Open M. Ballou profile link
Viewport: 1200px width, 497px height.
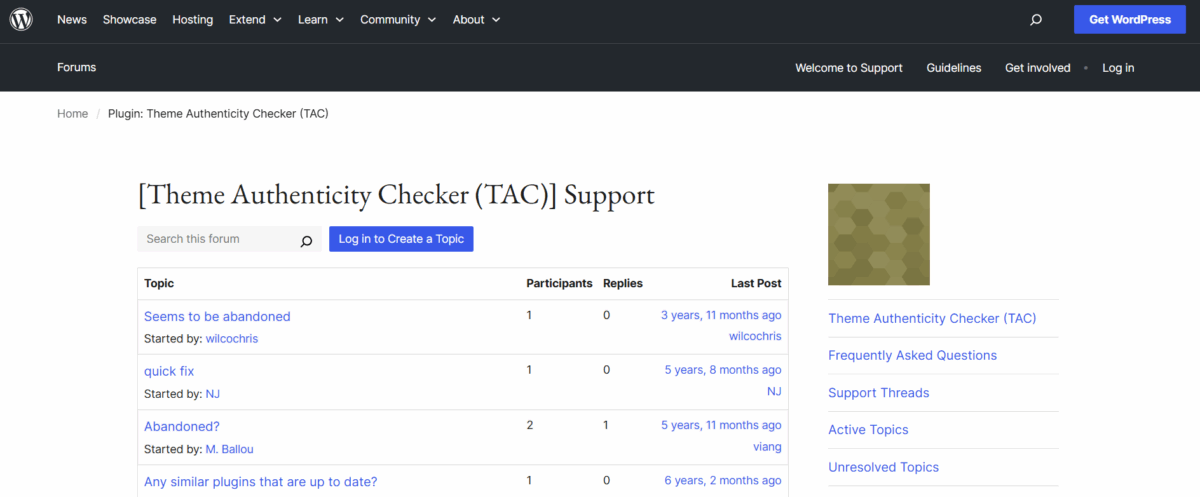point(230,449)
